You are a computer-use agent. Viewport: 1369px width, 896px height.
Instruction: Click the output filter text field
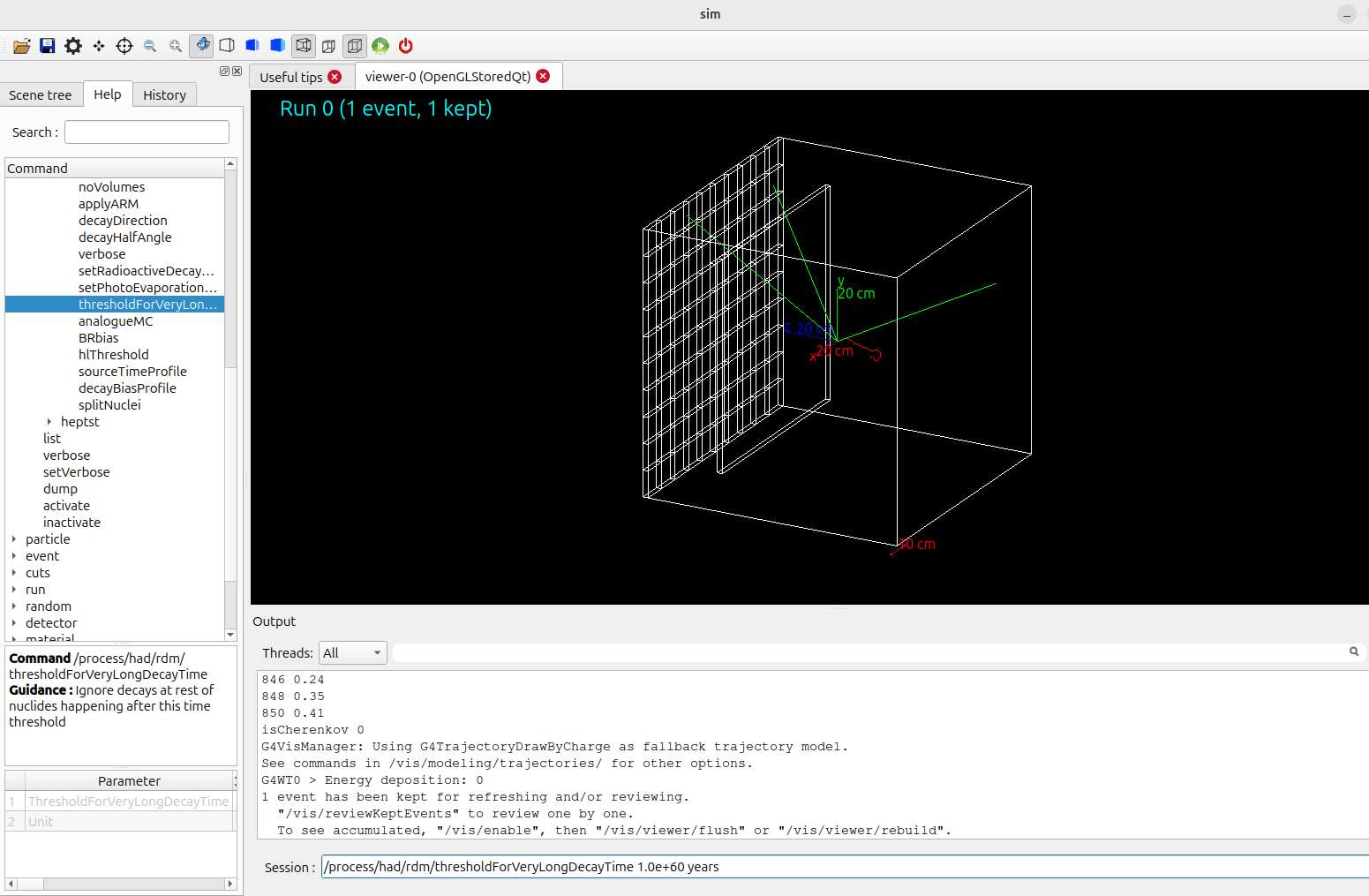click(869, 652)
